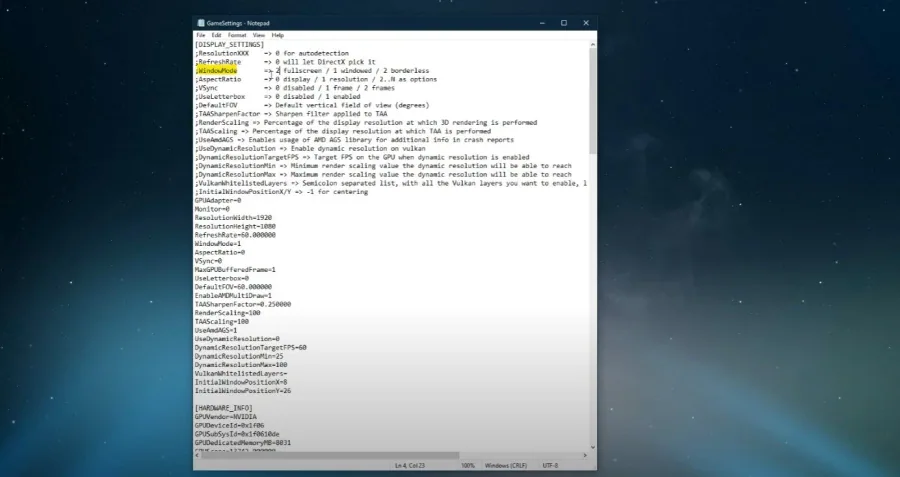This screenshot has width=900, height=477.
Task: Open the File menu
Action: point(200,35)
